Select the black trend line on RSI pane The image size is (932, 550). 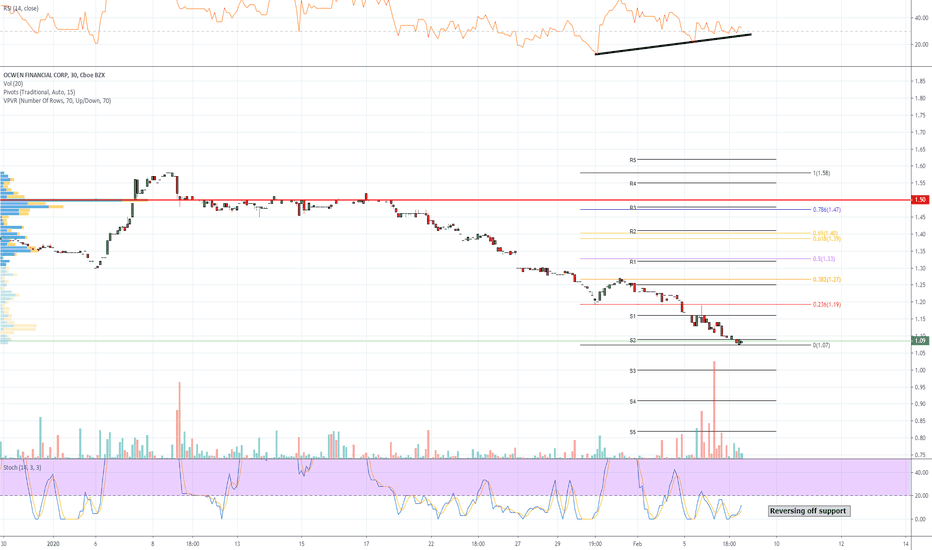pyautogui.click(x=673, y=45)
